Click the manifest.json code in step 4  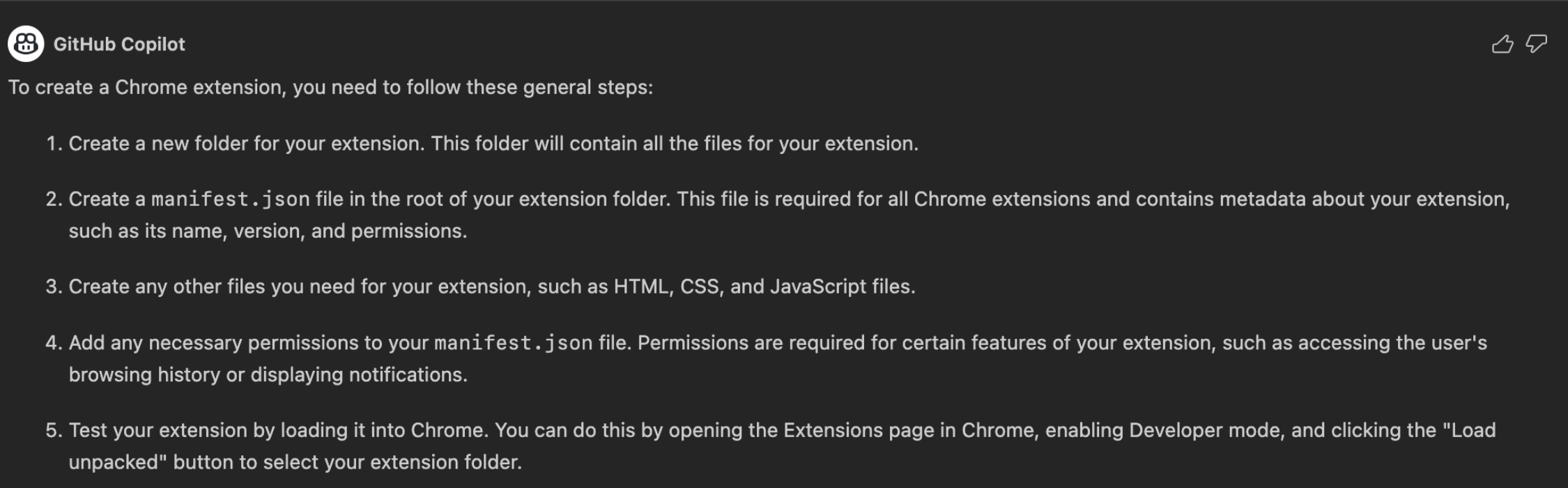[x=513, y=343]
